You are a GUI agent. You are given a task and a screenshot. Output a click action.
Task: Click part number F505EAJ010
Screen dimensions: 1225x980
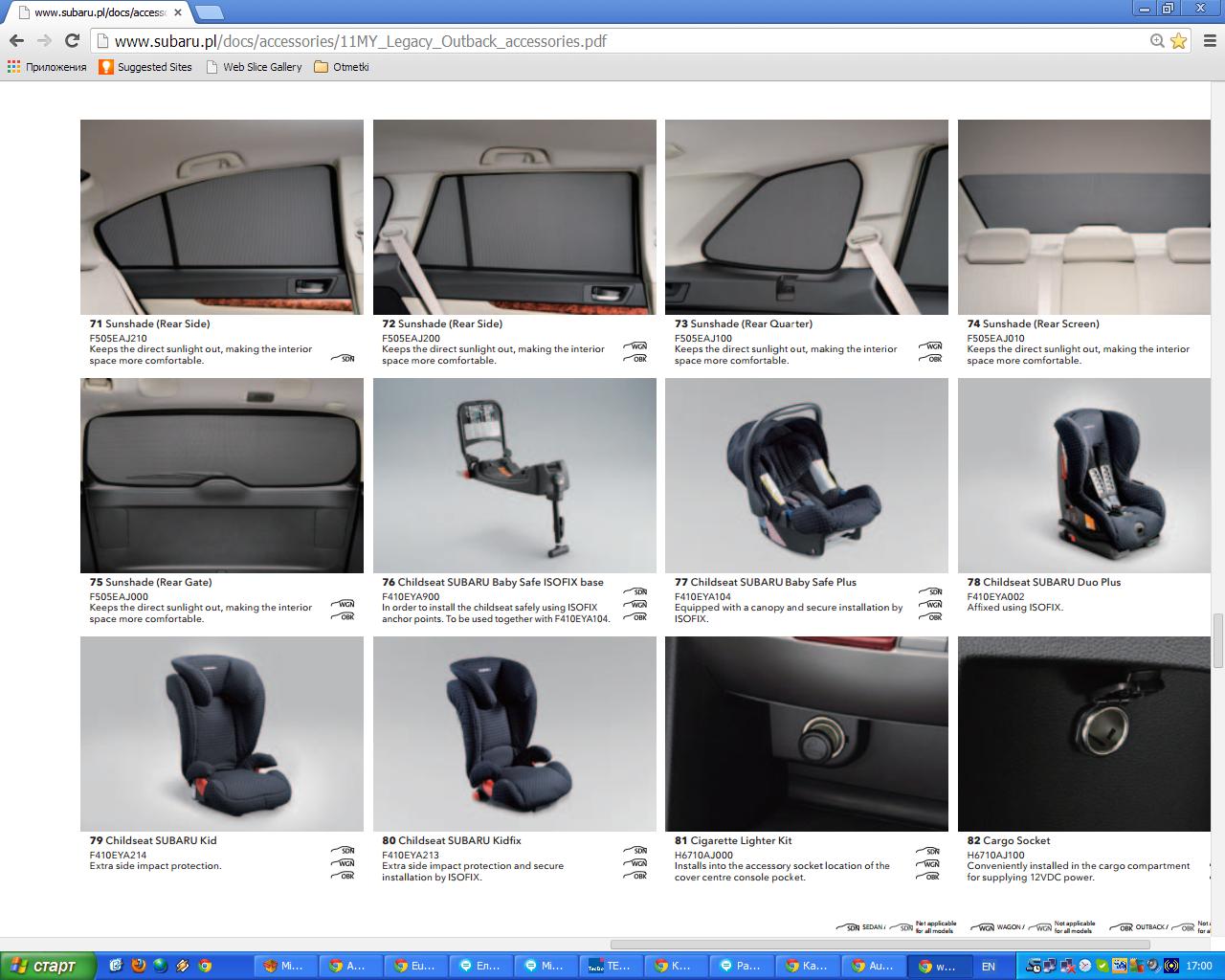pyautogui.click(x=995, y=338)
